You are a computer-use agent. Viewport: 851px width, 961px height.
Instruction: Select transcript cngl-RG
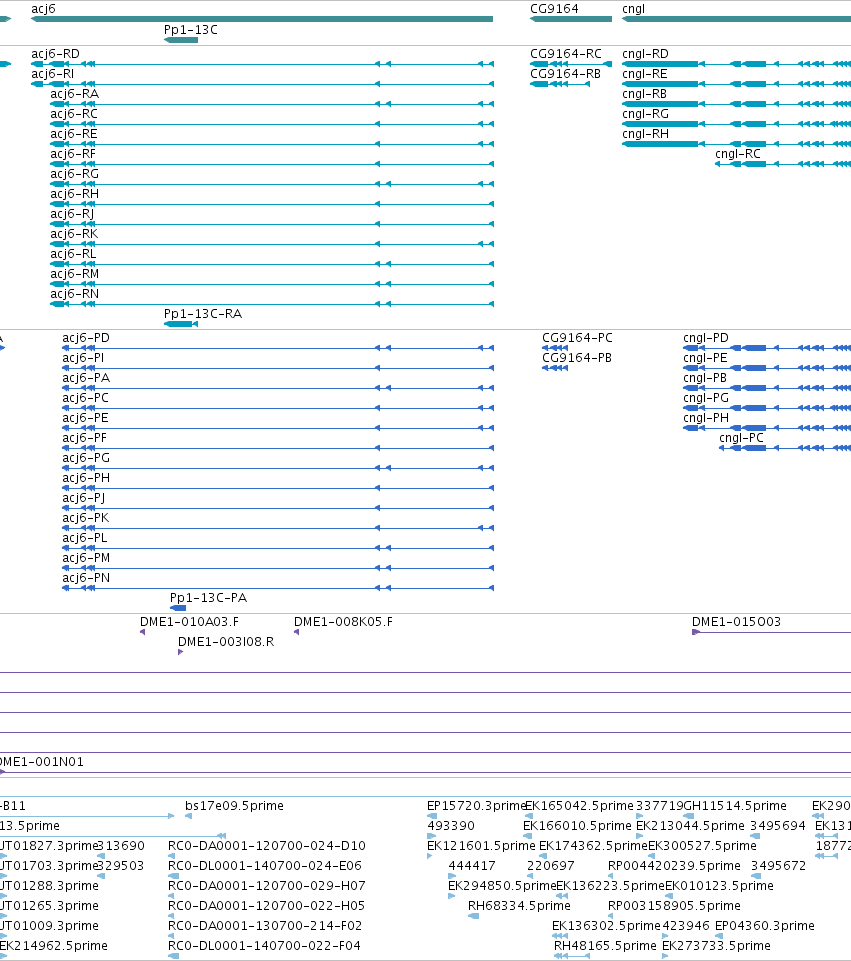[x=645, y=114]
